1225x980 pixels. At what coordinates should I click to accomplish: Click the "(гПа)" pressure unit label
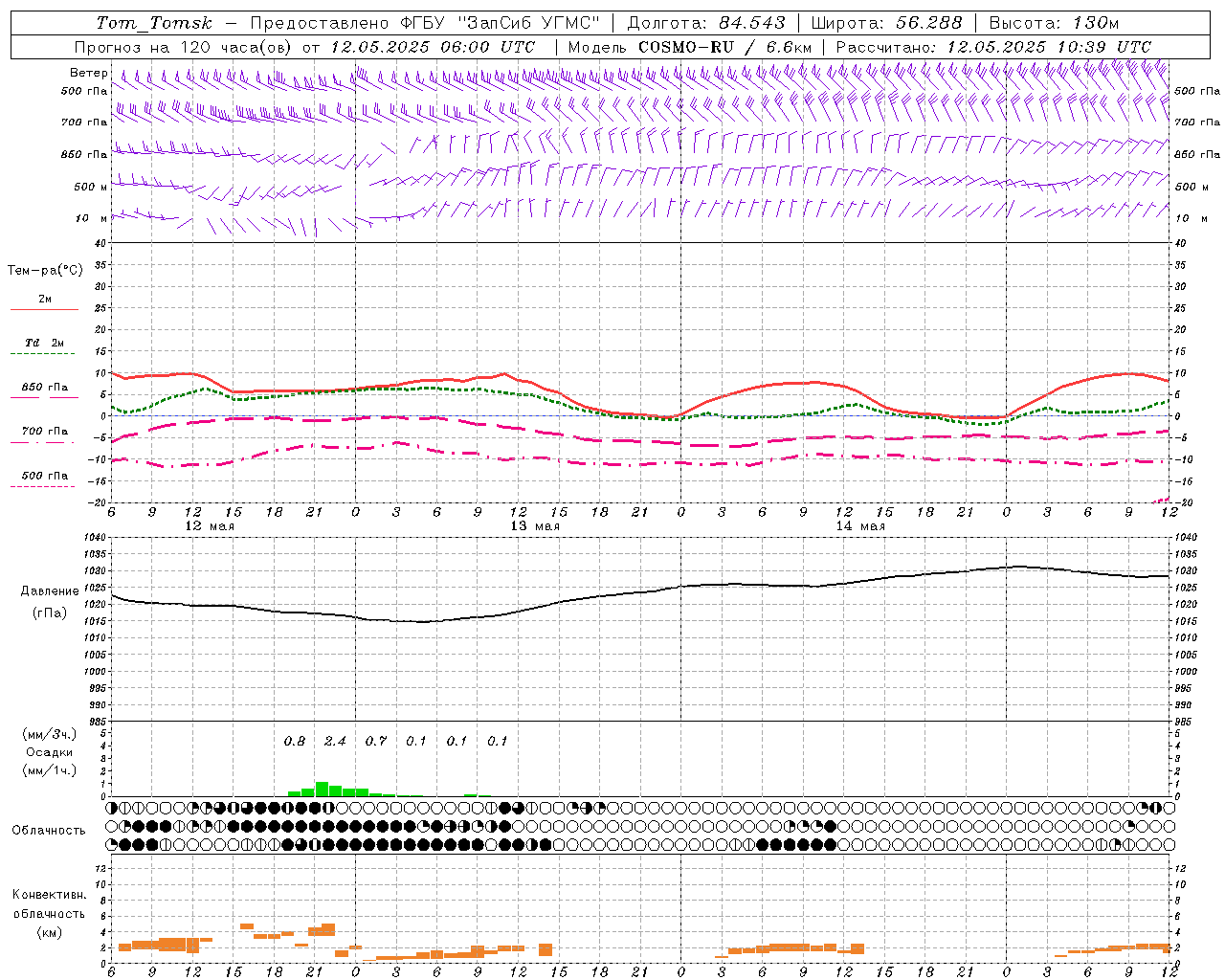50,612
